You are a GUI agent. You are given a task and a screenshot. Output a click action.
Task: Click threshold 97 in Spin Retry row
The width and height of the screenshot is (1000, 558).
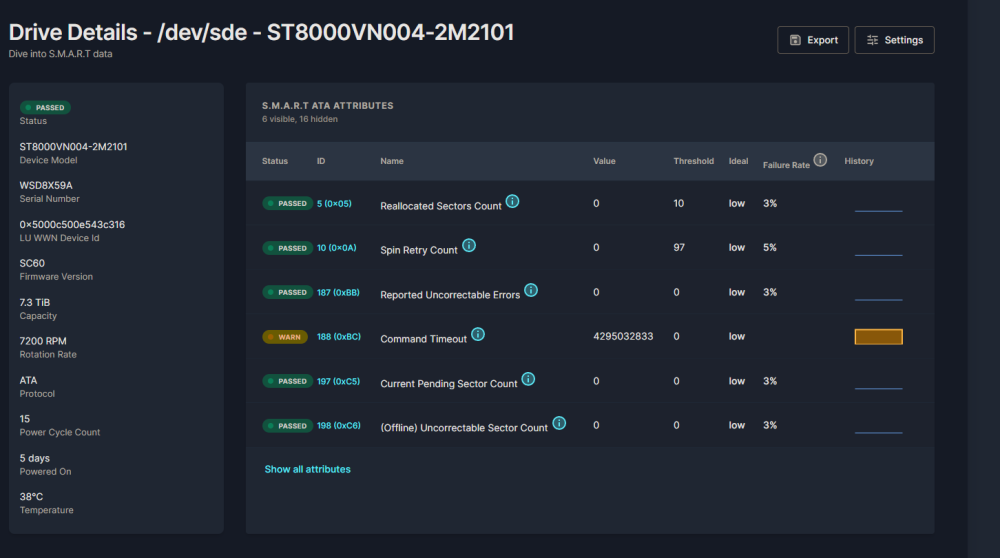click(679, 247)
